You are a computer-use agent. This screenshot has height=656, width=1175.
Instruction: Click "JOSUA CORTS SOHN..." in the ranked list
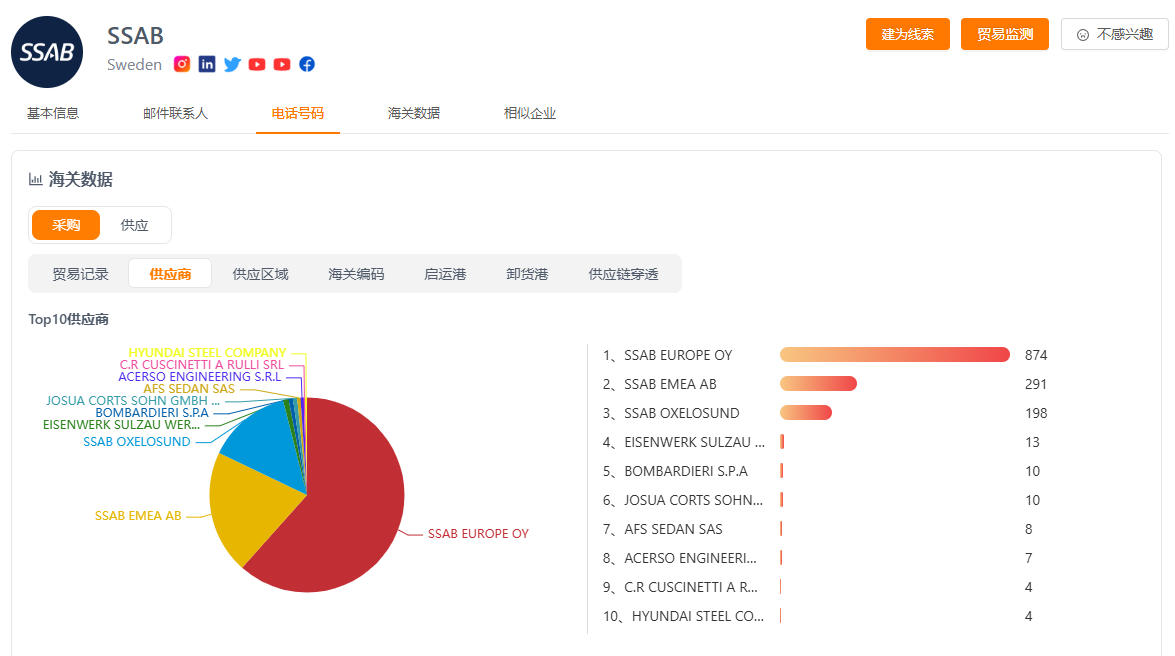[x=693, y=500]
